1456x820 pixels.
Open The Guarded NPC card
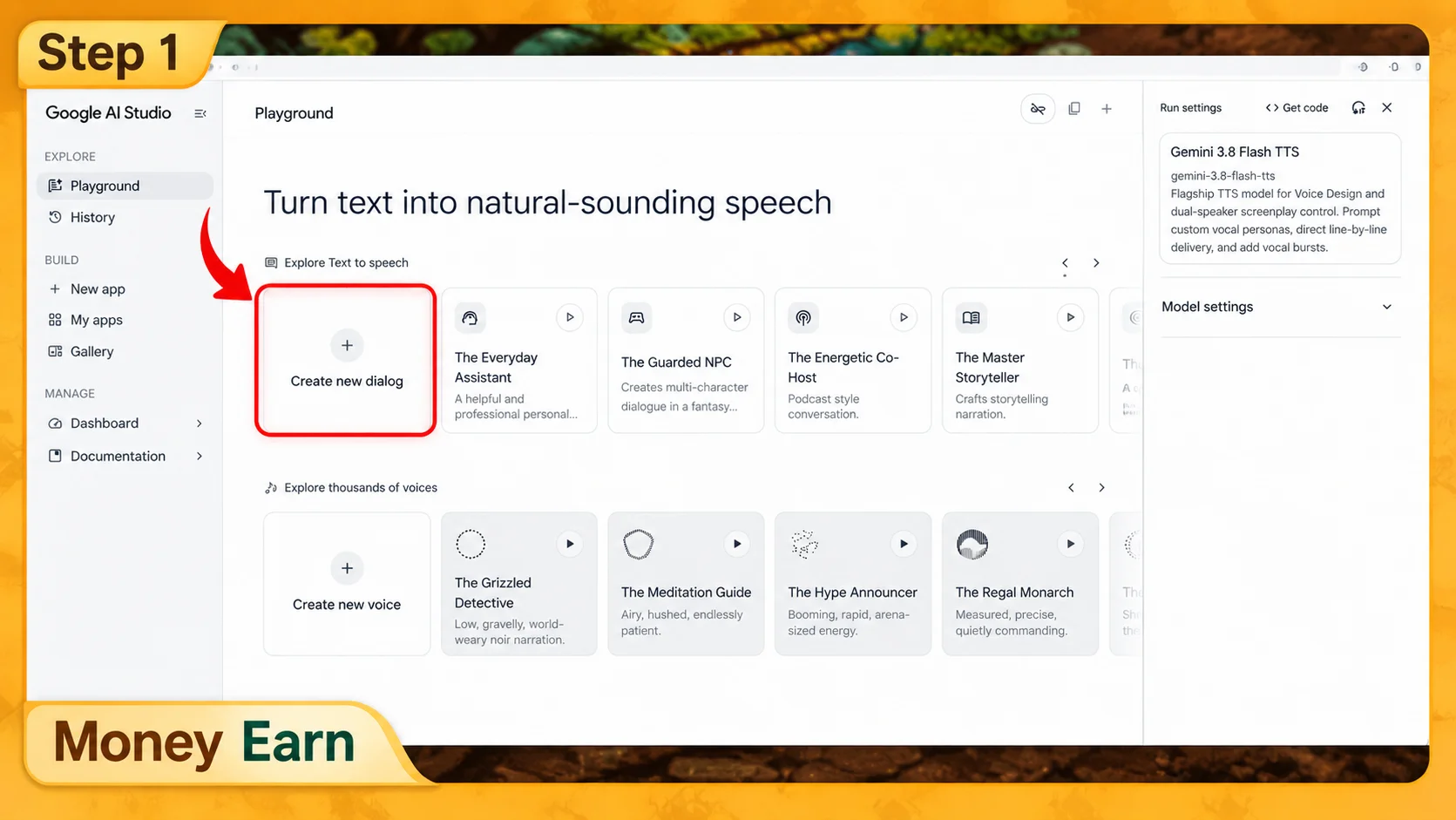pos(686,360)
